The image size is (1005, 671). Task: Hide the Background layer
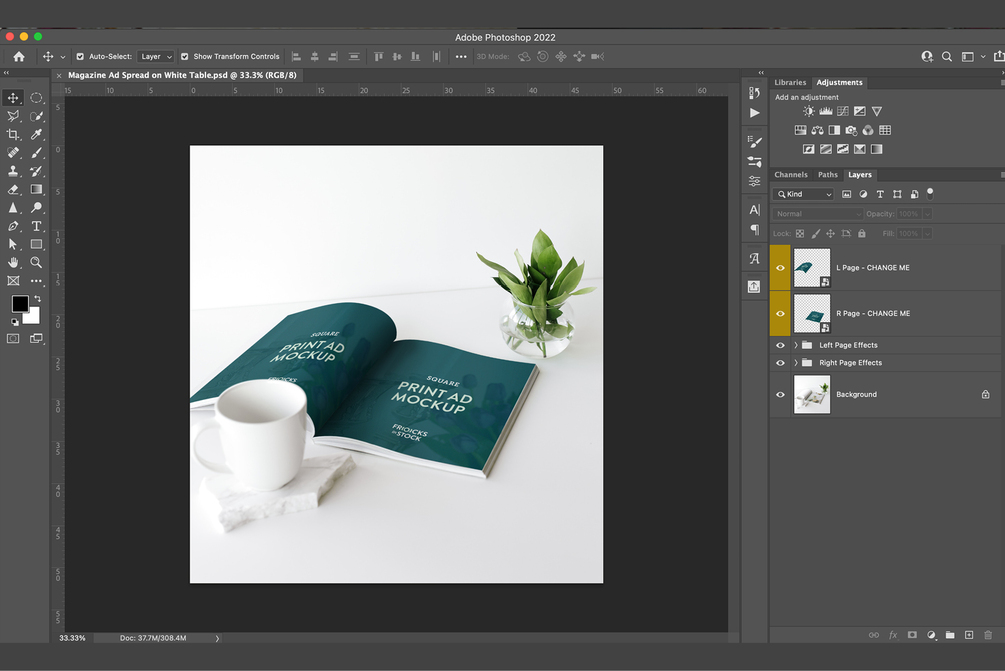pyautogui.click(x=780, y=394)
